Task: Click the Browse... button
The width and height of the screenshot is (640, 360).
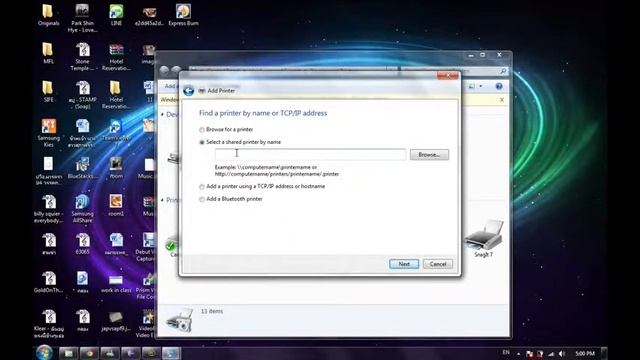Action: tap(429, 155)
